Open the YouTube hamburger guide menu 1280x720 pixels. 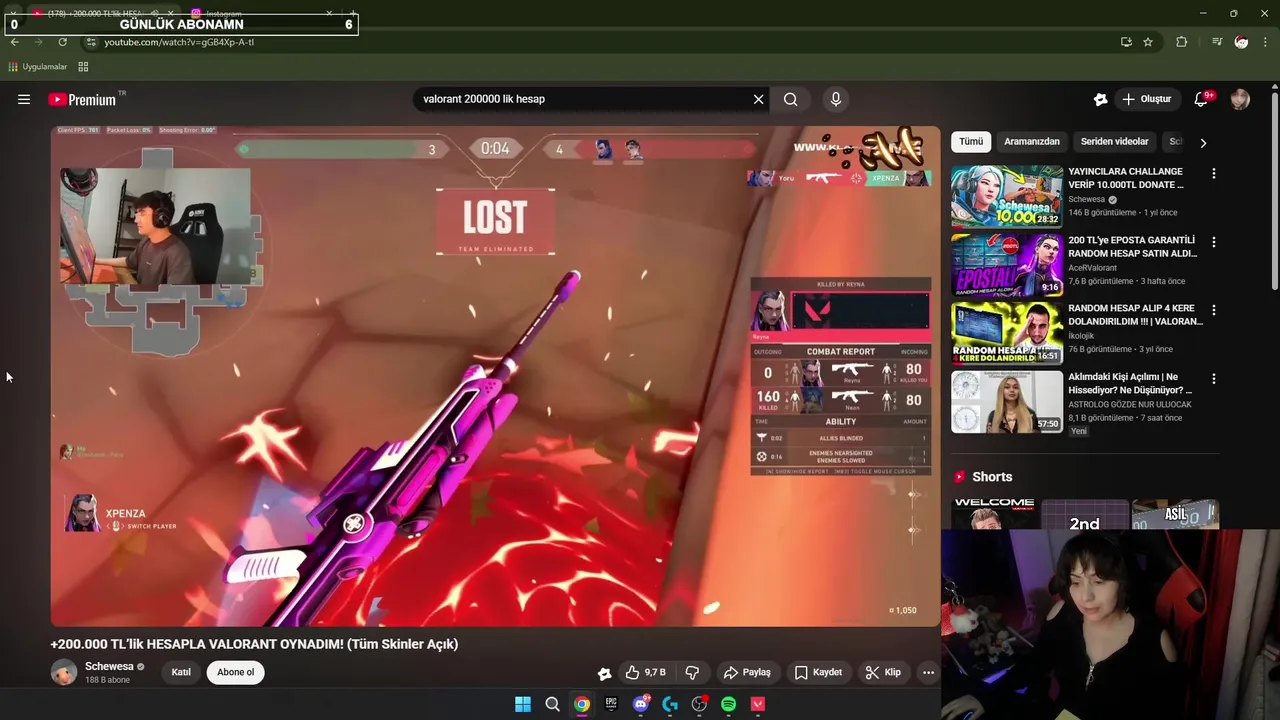[24, 99]
